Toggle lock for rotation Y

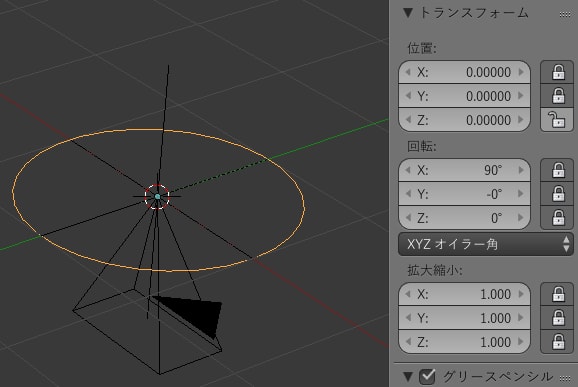tap(557, 194)
